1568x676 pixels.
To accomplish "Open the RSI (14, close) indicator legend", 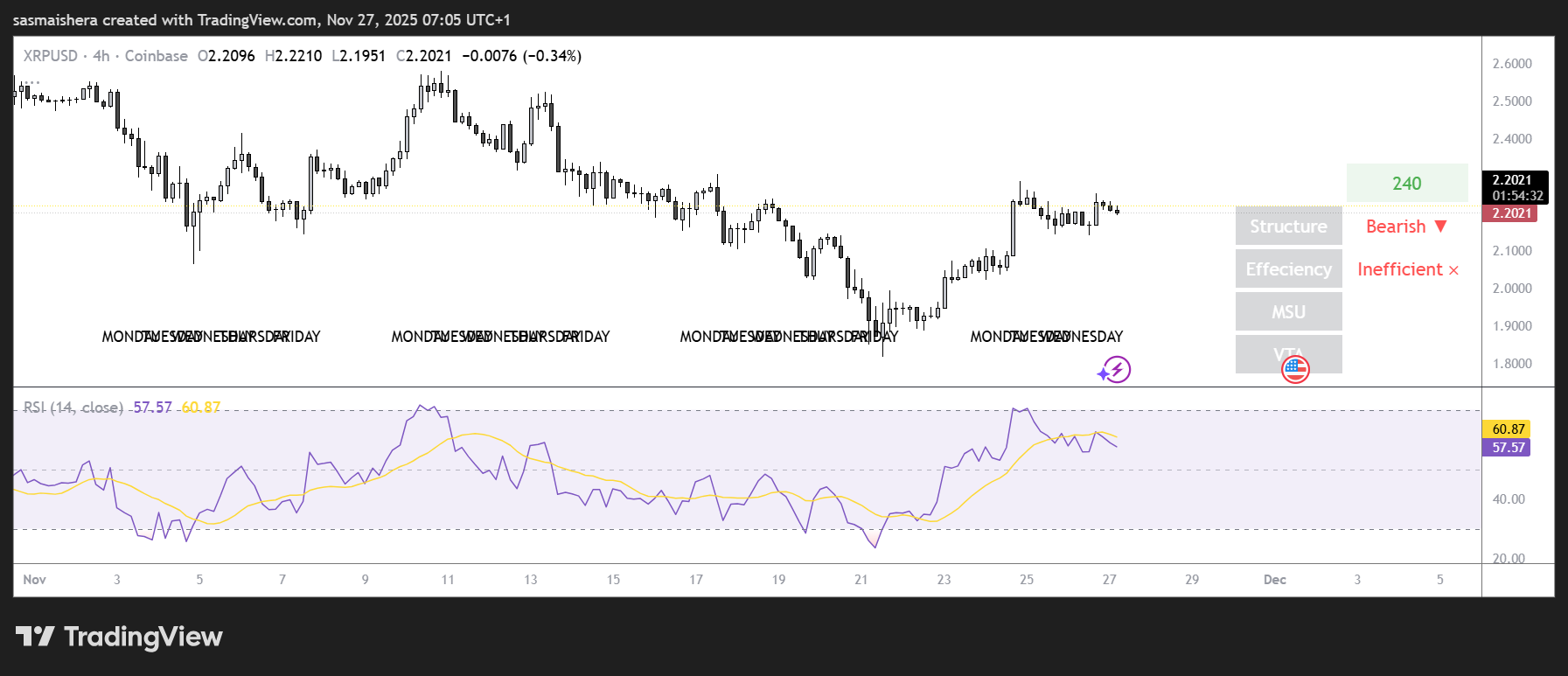I will point(73,408).
